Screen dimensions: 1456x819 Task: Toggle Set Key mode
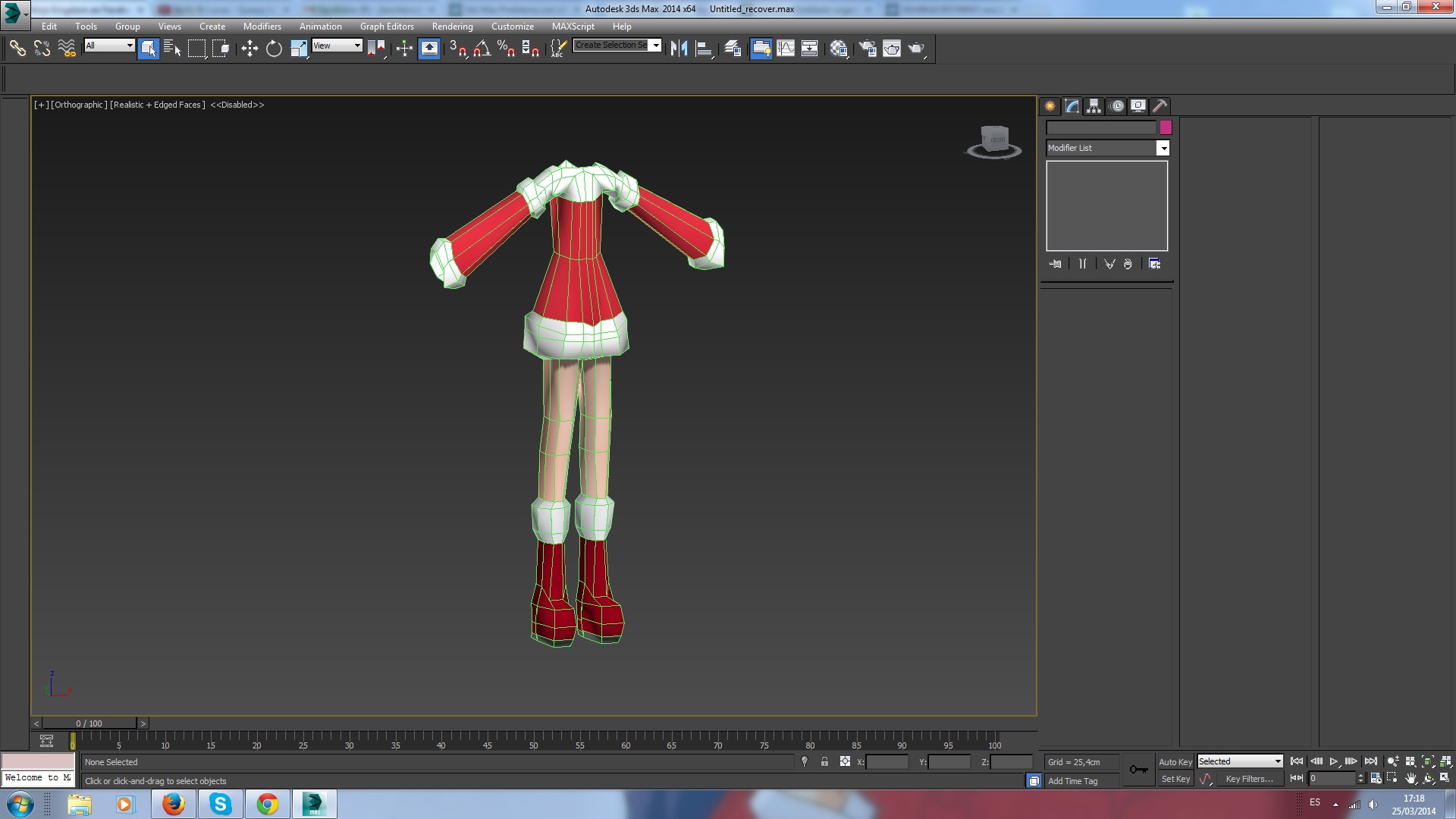1175,779
